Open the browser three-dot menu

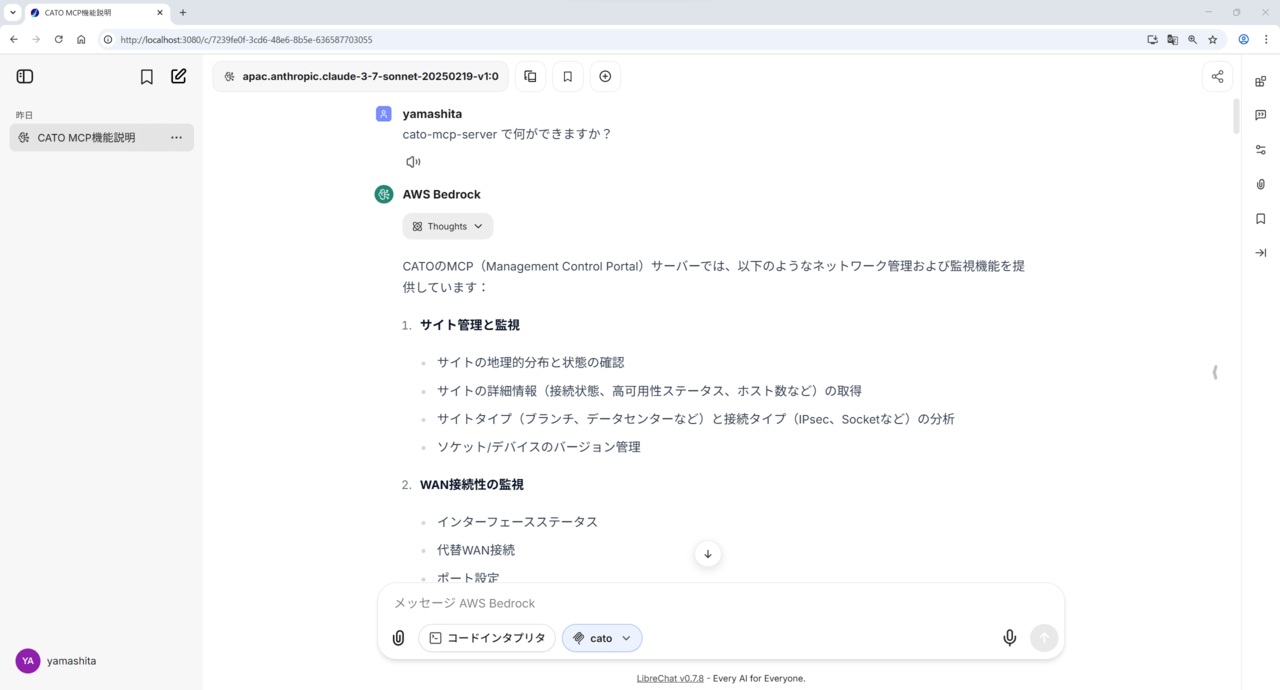[x=1266, y=40]
